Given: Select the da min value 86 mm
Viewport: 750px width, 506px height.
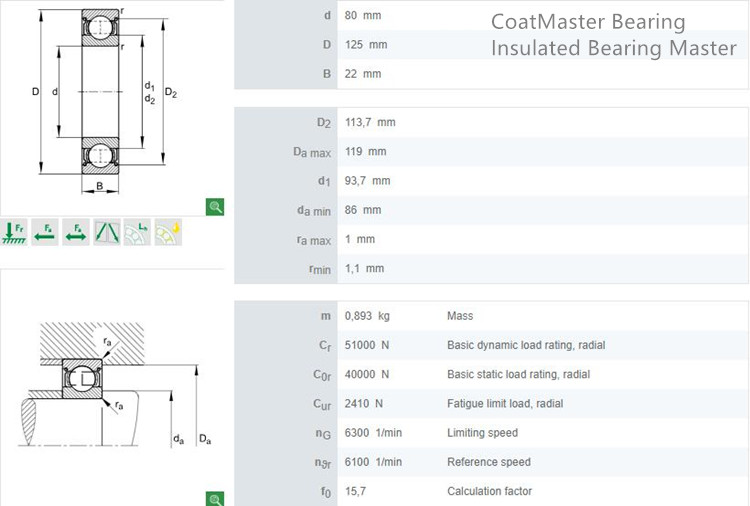Looking at the screenshot, I should tap(363, 209).
